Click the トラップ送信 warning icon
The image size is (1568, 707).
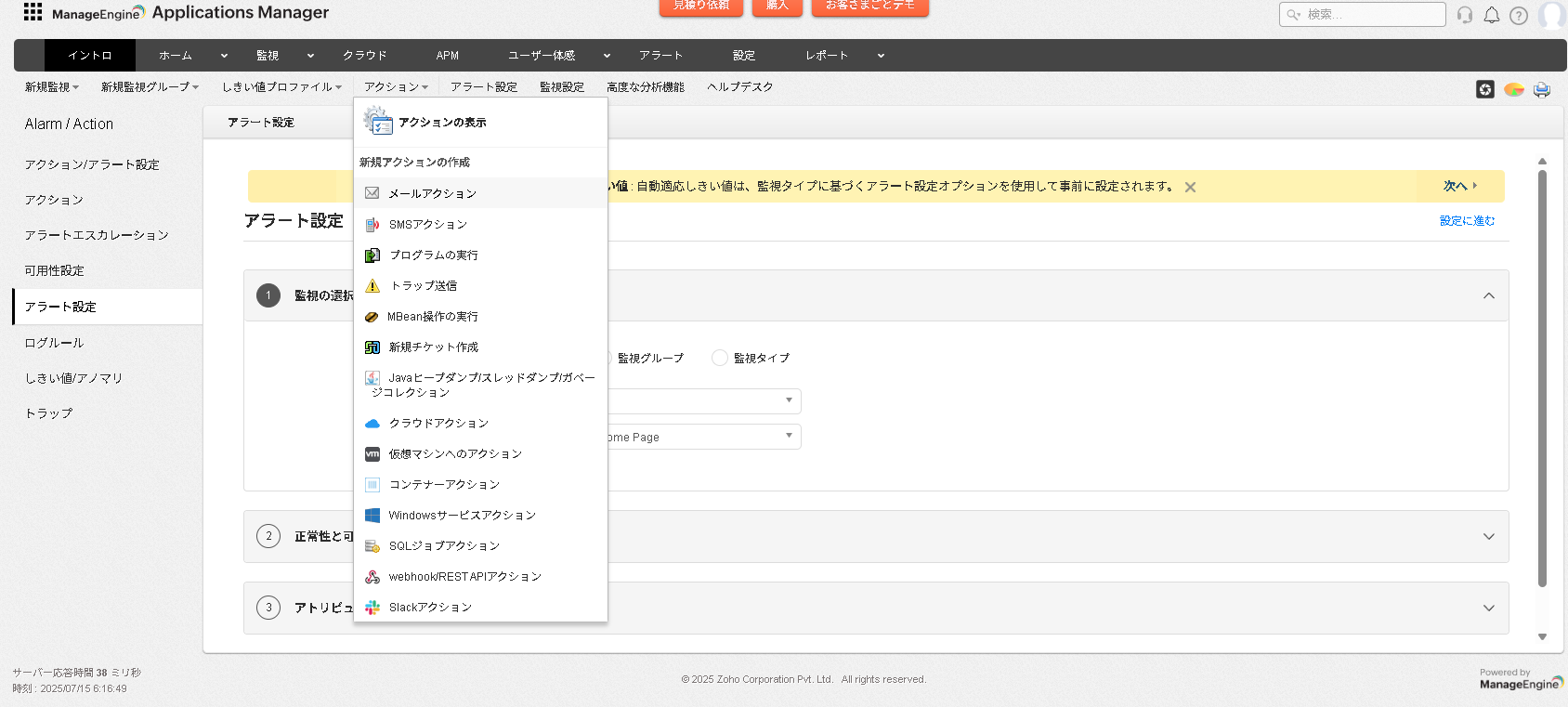[x=372, y=285]
